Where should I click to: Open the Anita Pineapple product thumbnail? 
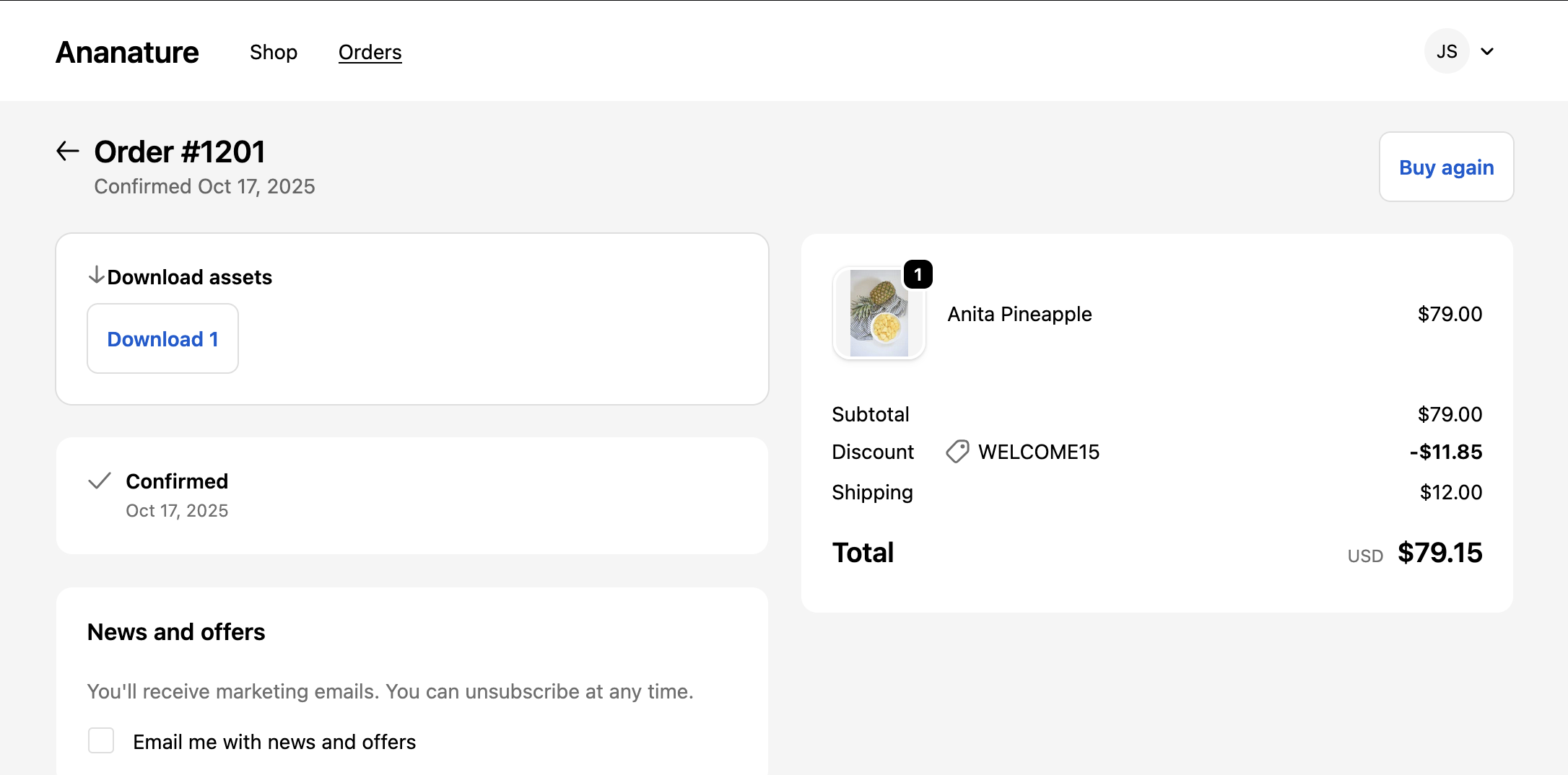[x=879, y=313]
